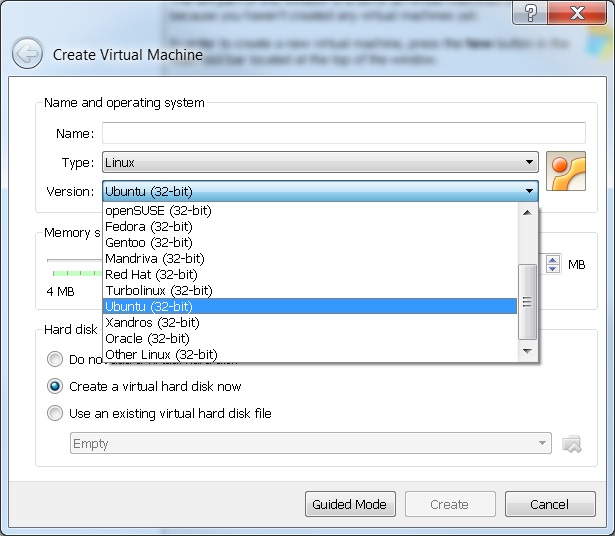Choose Red Hat (32-bit) from the list
The height and width of the screenshot is (536, 615).
click(x=310, y=275)
